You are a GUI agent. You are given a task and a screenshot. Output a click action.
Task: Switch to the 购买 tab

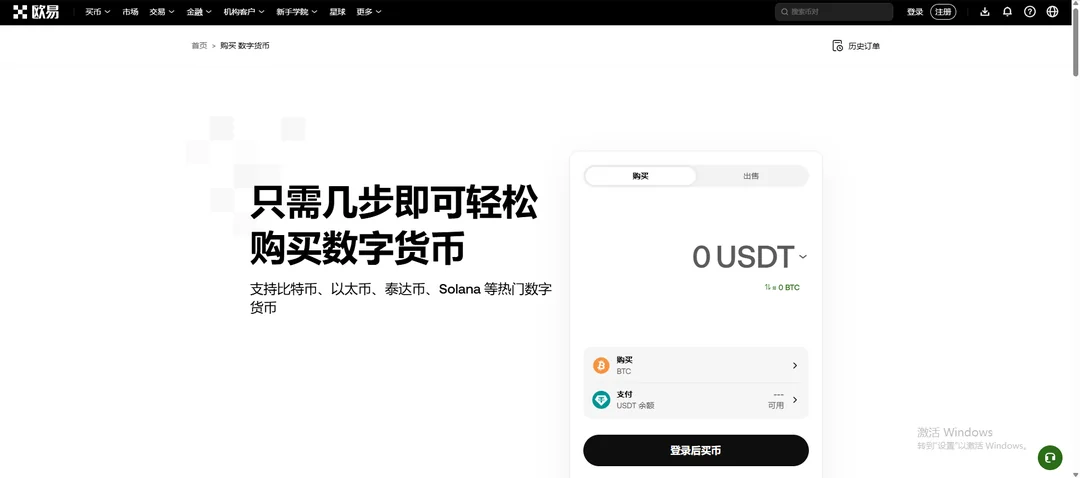click(641, 176)
